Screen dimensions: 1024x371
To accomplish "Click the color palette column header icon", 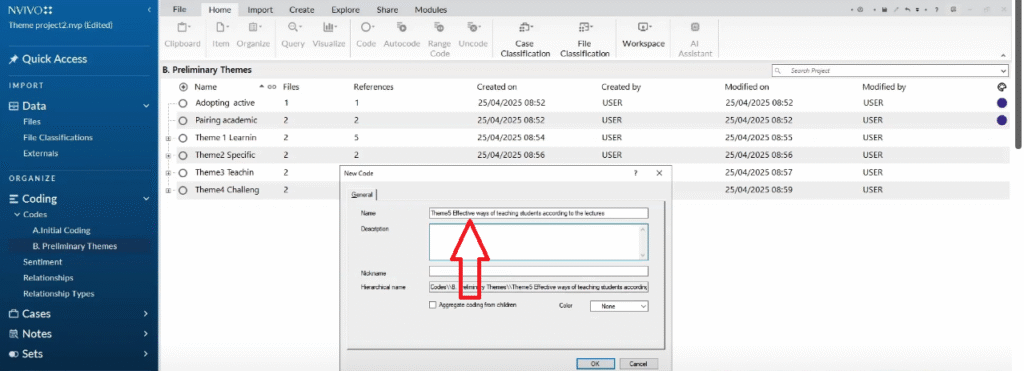I will point(1002,86).
